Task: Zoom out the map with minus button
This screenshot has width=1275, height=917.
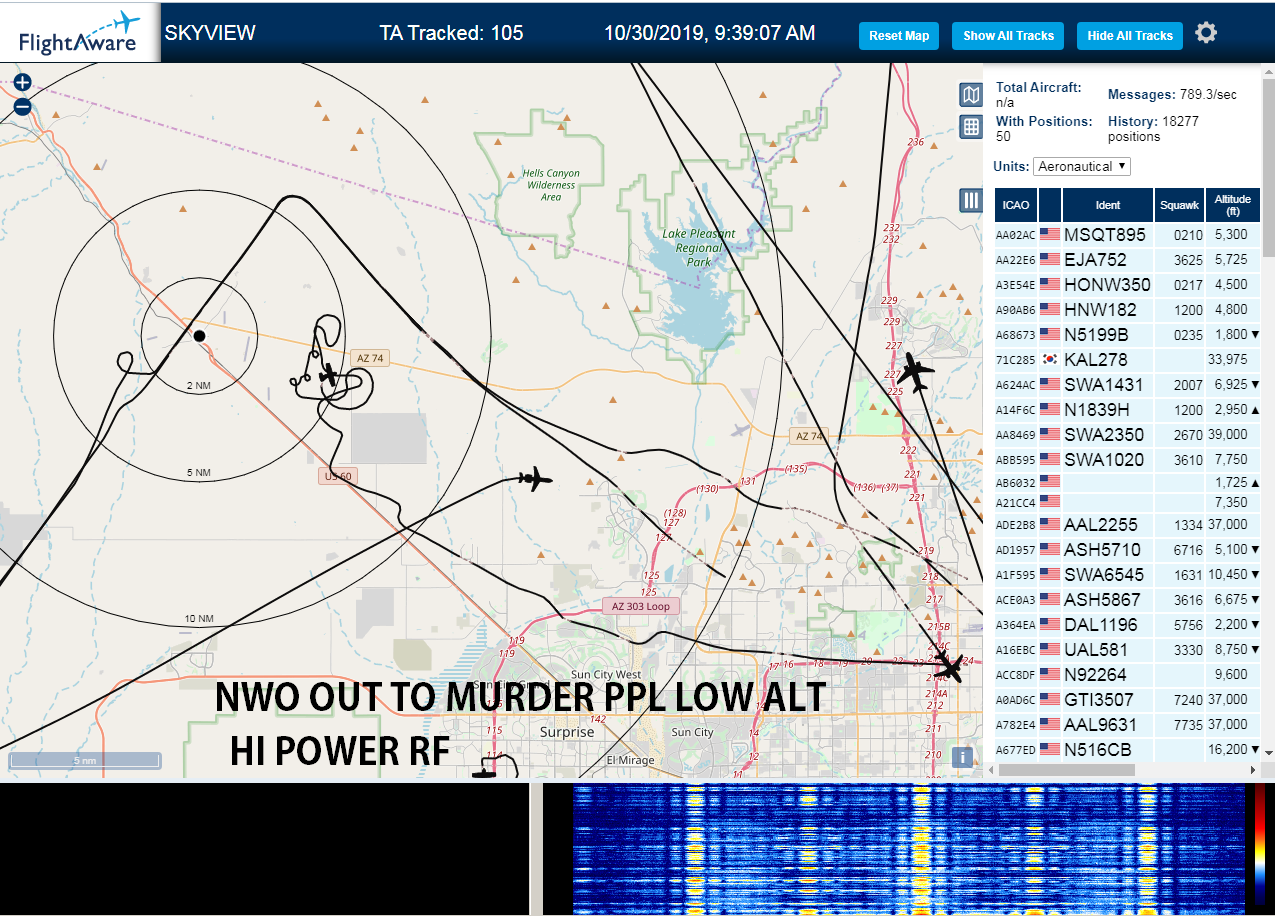Action: 22,107
